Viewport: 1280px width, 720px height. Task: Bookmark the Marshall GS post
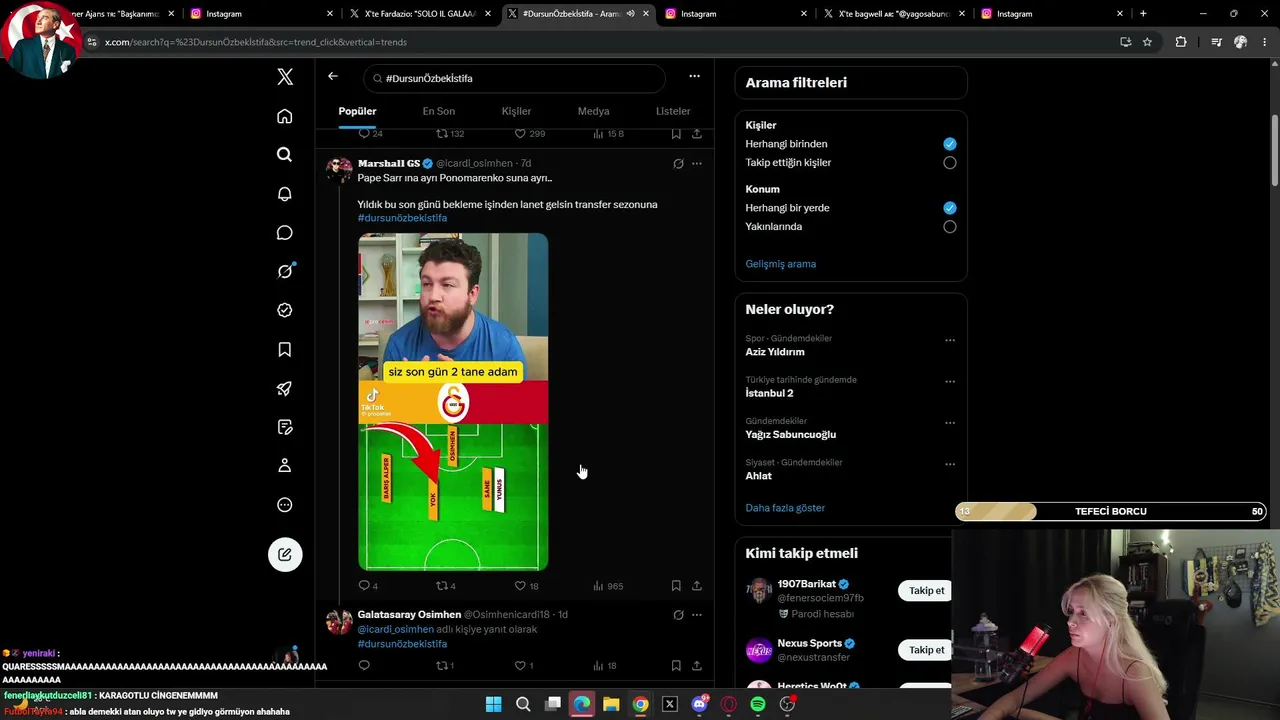pyautogui.click(x=676, y=585)
